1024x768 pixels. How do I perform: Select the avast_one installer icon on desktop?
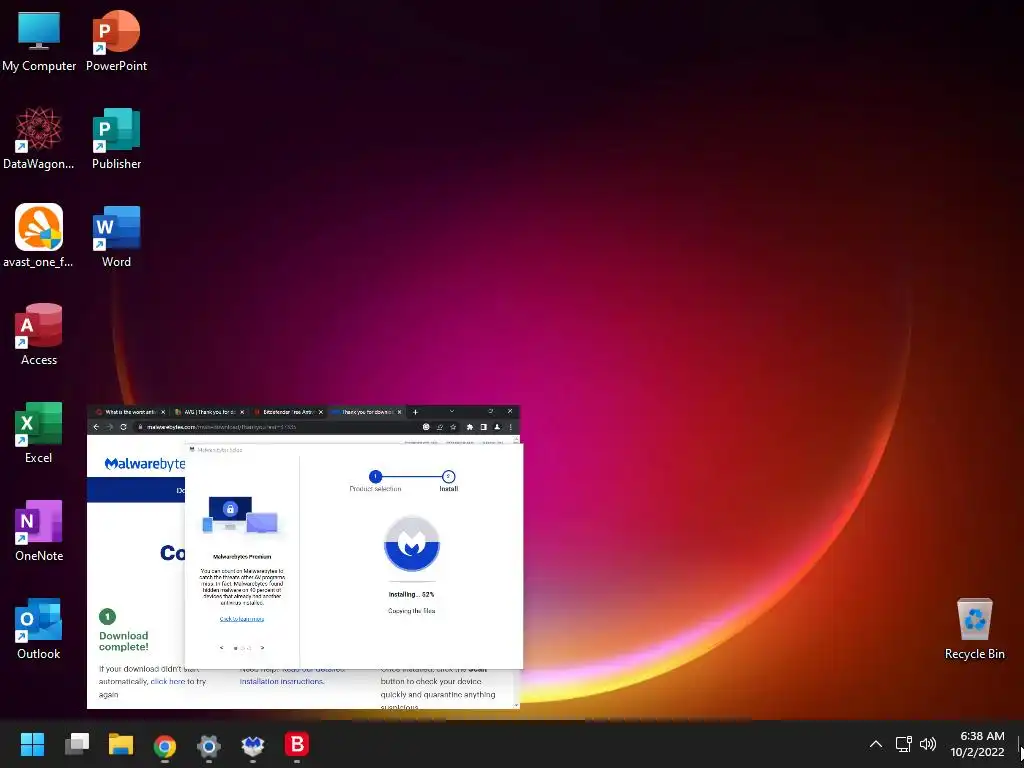tap(39, 236)
